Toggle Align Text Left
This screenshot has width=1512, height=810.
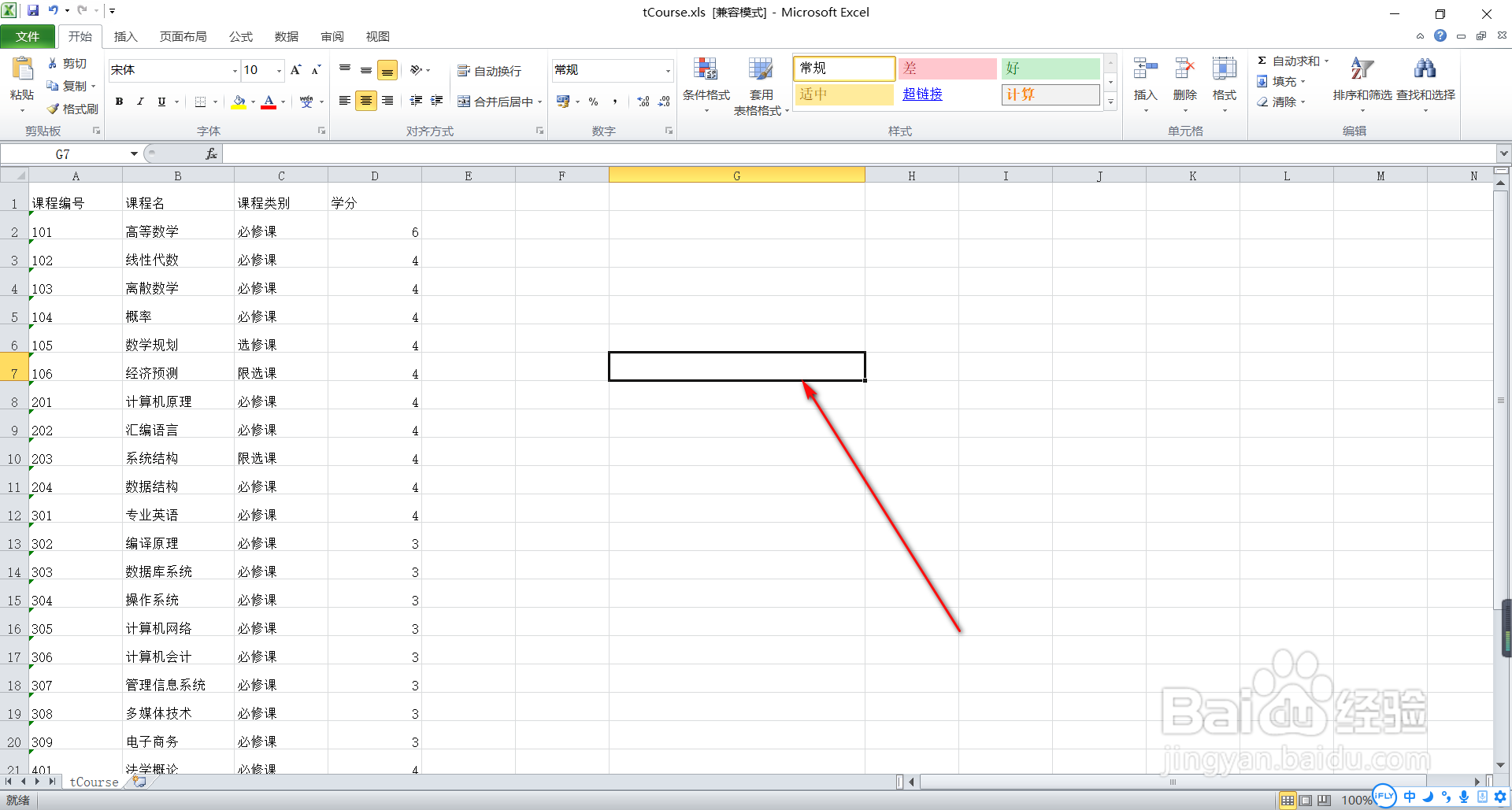[345, 101]
